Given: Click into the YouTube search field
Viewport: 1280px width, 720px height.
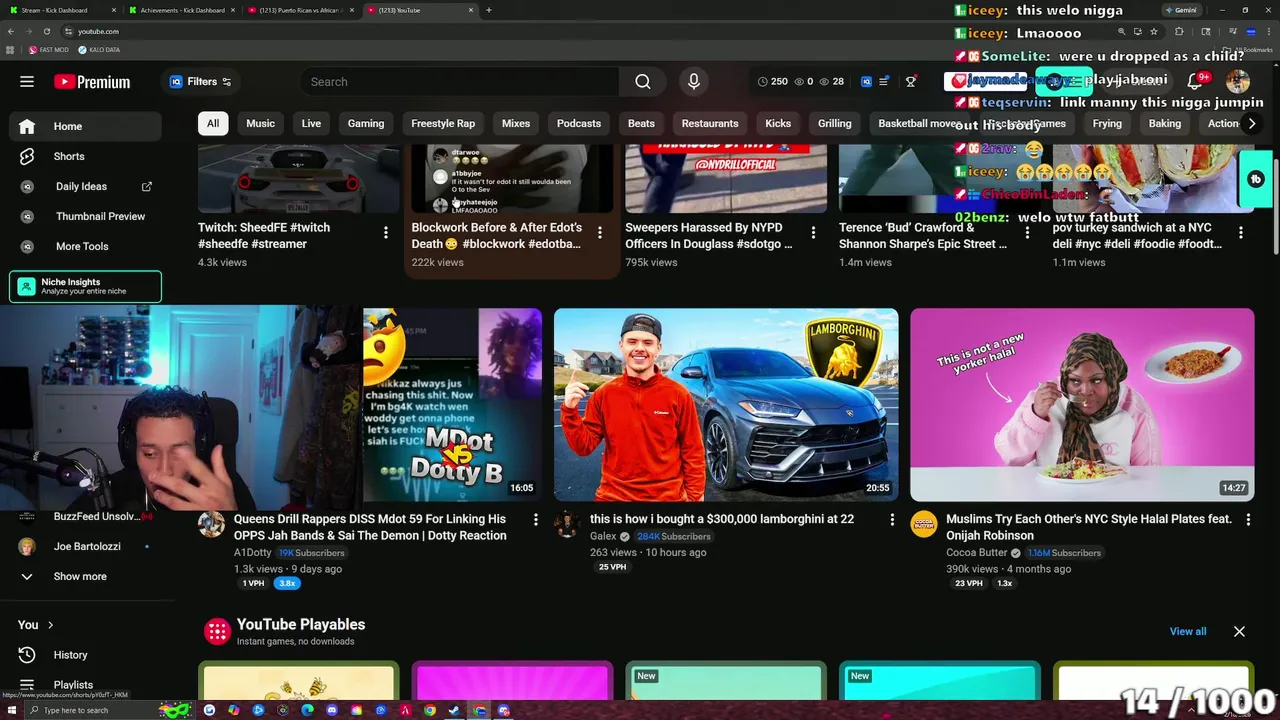Looking at the screenshot, I should tap(460, 82).
